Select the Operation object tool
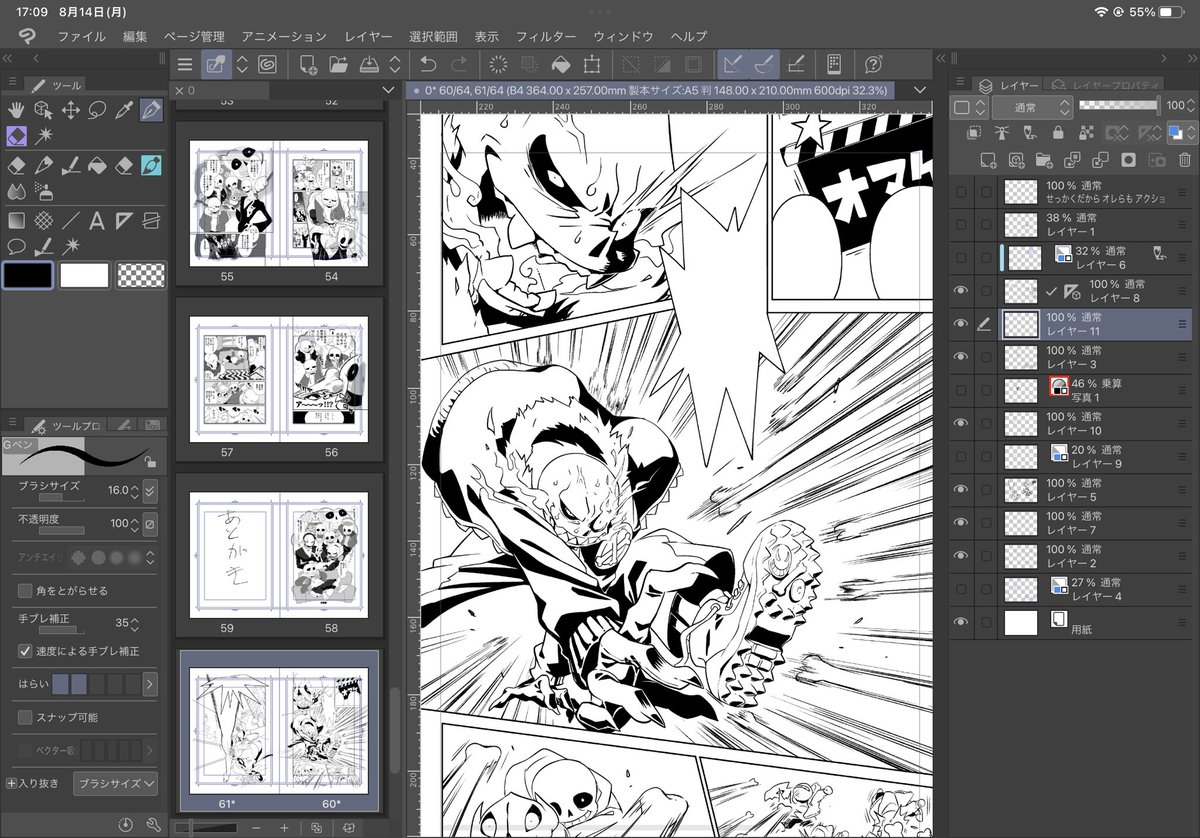Viewport: 1200px width, 838px height. (43, 109)
